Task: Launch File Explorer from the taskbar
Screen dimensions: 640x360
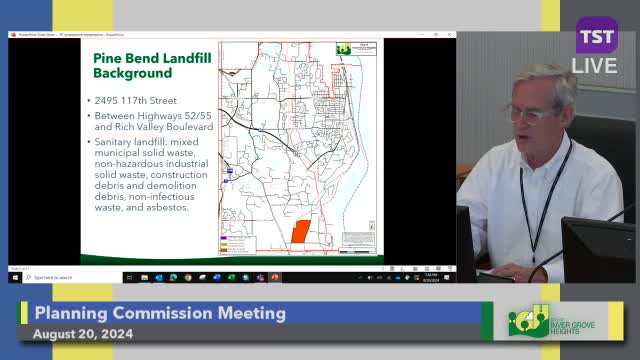Action: [x=144, y=278]
